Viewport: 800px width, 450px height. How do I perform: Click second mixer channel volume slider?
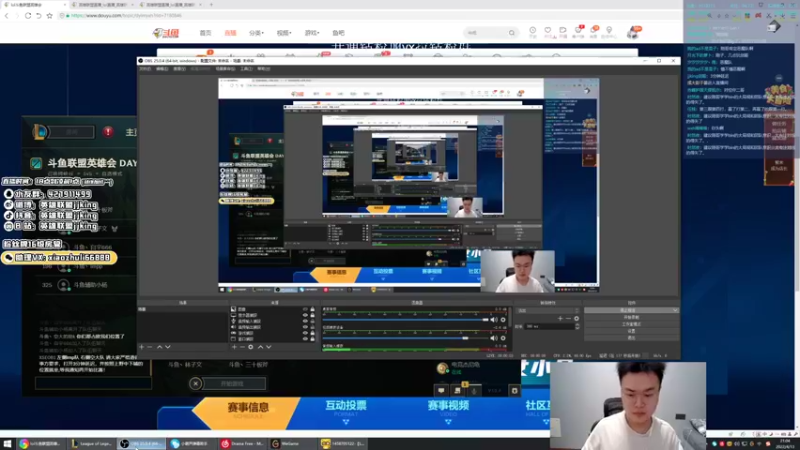[406, 338]
